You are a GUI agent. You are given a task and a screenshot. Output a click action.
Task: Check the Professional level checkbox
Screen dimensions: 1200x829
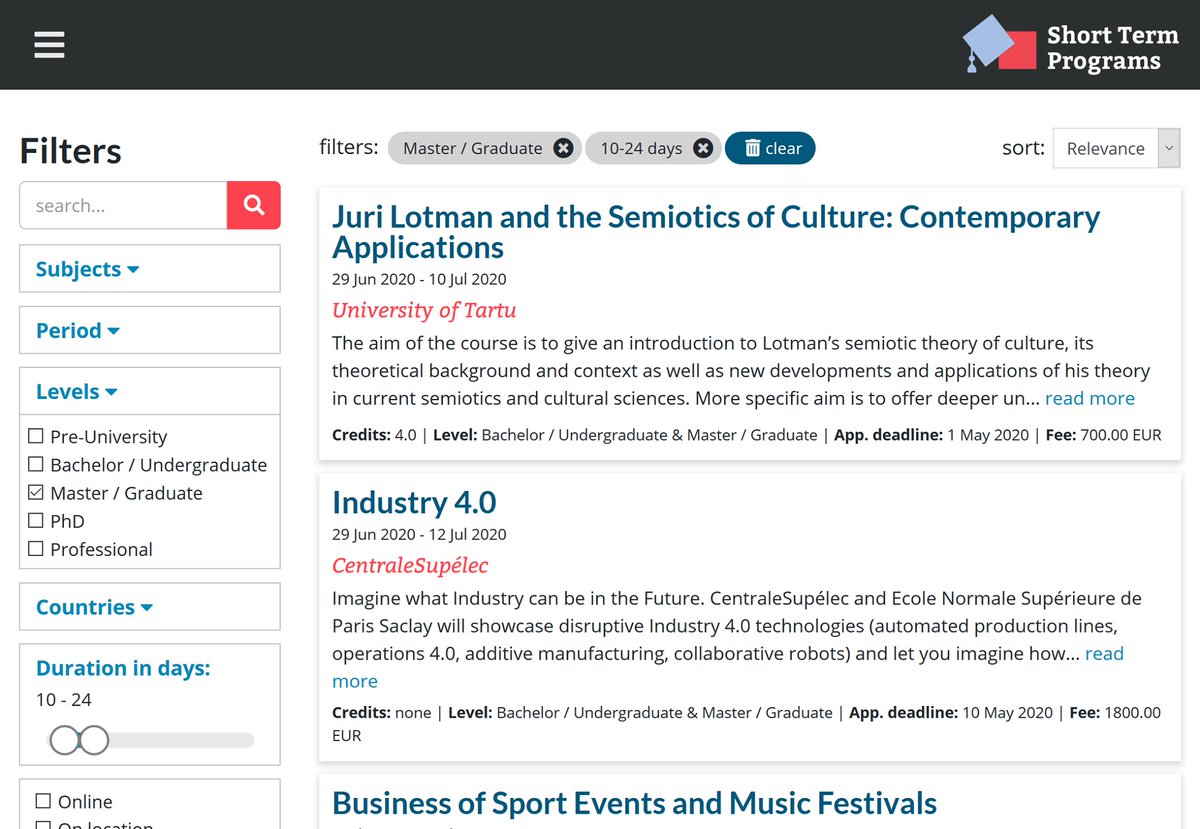coord(36,548)
